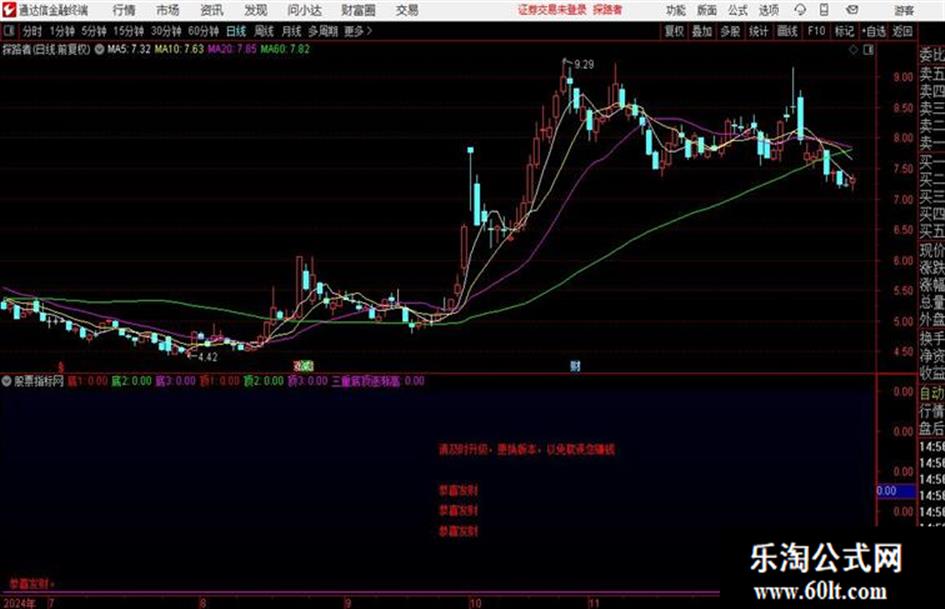Click the MA20: 7.85 indicator value
Screen dimensions: 945x609
pyautogui.click(x=232, y=49)
